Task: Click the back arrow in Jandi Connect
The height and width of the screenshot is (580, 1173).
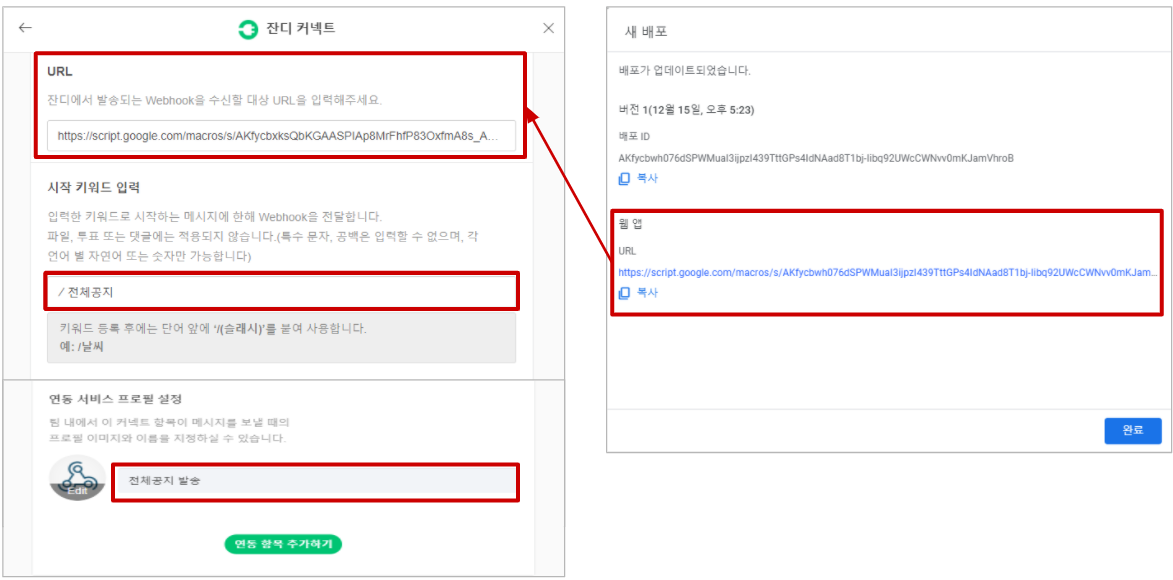Action: pos(25,28)
